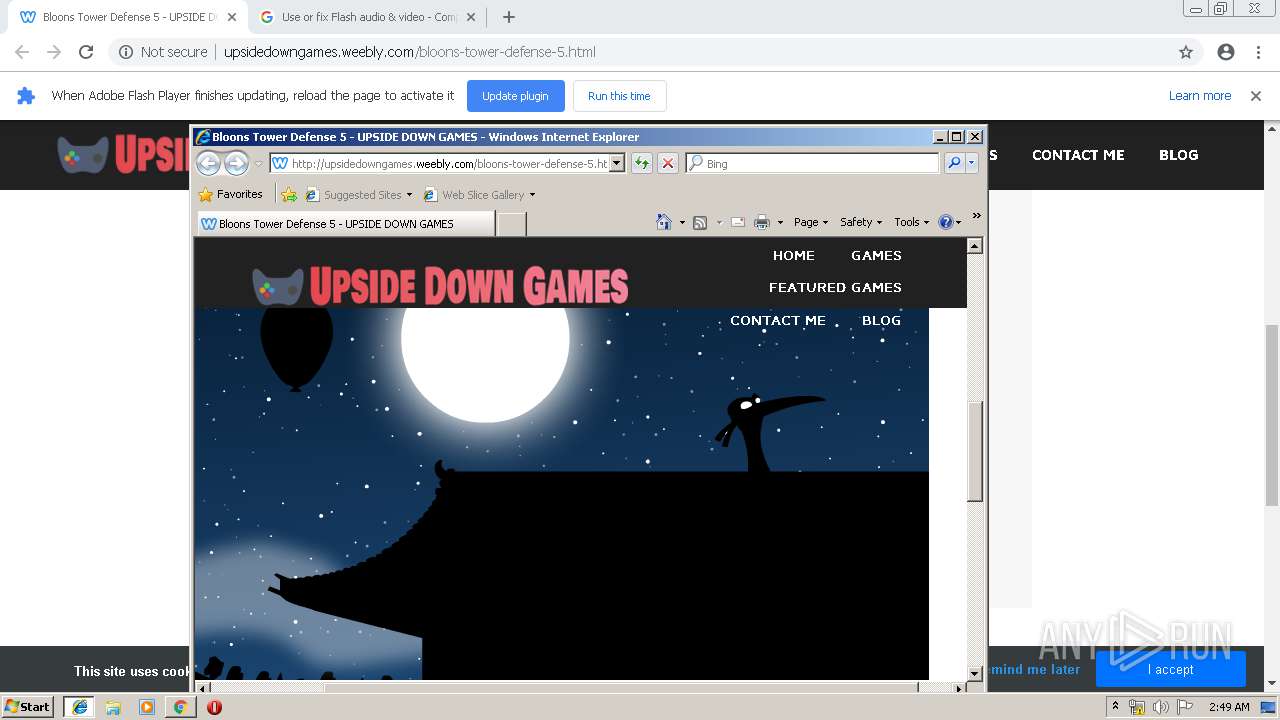Add to Favorites bar icon
The height and width of the screenshot is (720, 1280).
pyautogui.click(x=289, y=194)
